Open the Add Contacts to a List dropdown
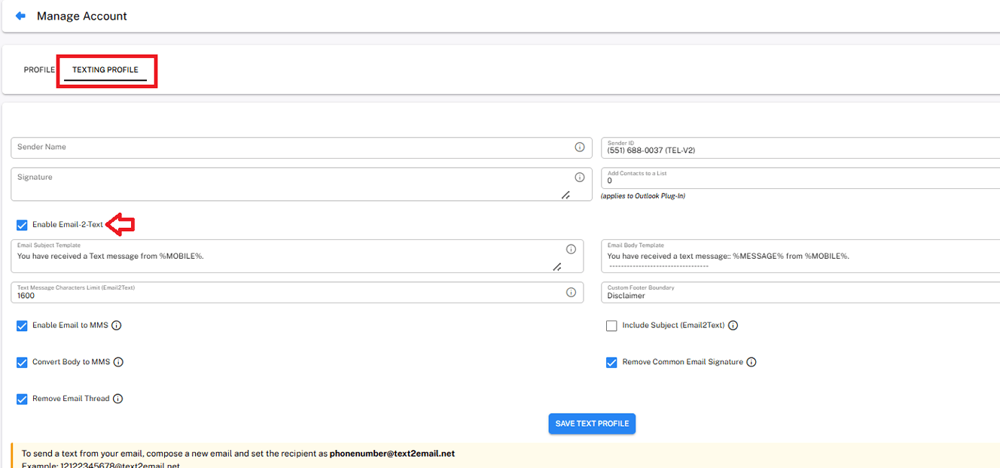 (x=800, y=178)
